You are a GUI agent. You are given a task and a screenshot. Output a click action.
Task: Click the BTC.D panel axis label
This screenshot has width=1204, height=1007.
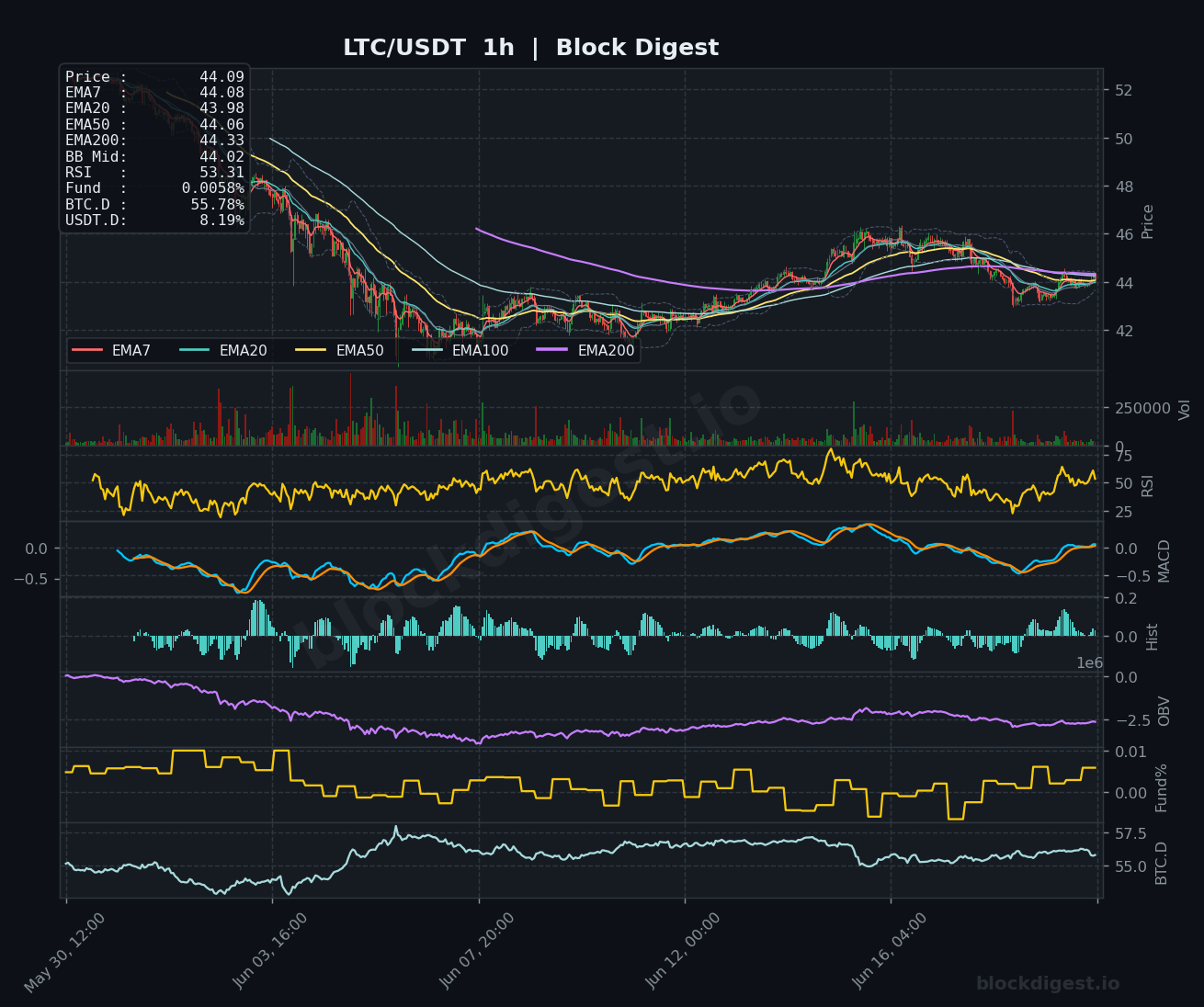(x=1161, y=863)
